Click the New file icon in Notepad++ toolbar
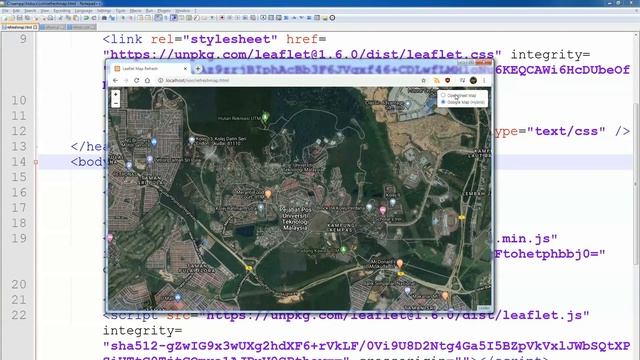Image resolution: width=640 pixels, height=360 pixels. (x=5, y=18)
